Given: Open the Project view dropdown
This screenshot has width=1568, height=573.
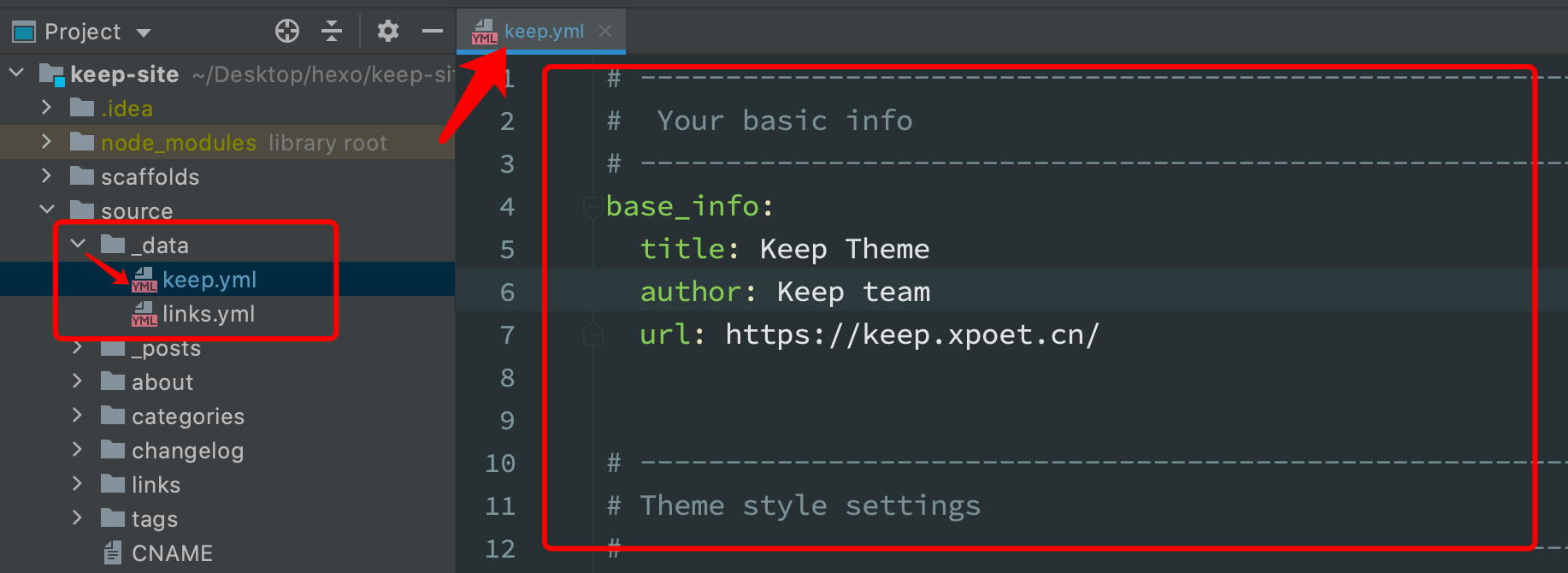Looking at the screenshot, I should click(143, 32).
